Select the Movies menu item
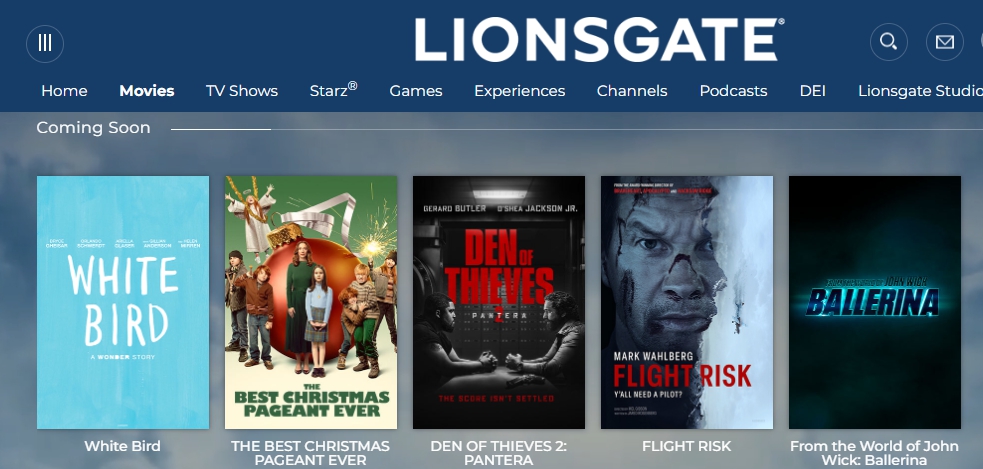Viewport: 983px width, 469px height. click(x=147, y=91)
